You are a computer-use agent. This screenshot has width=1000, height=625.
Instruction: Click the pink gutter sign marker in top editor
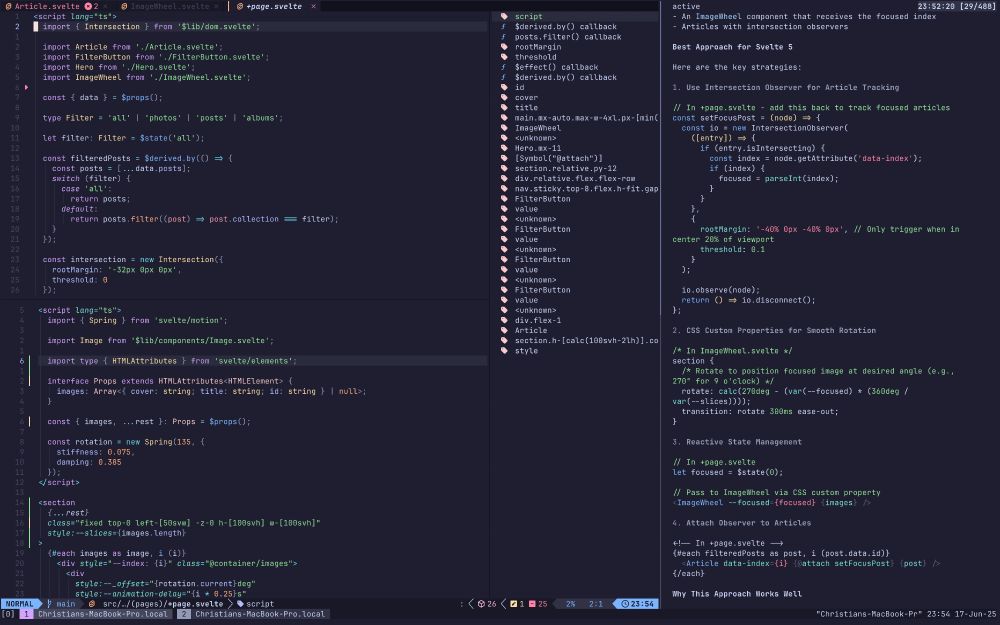click(x=26, y=87)
